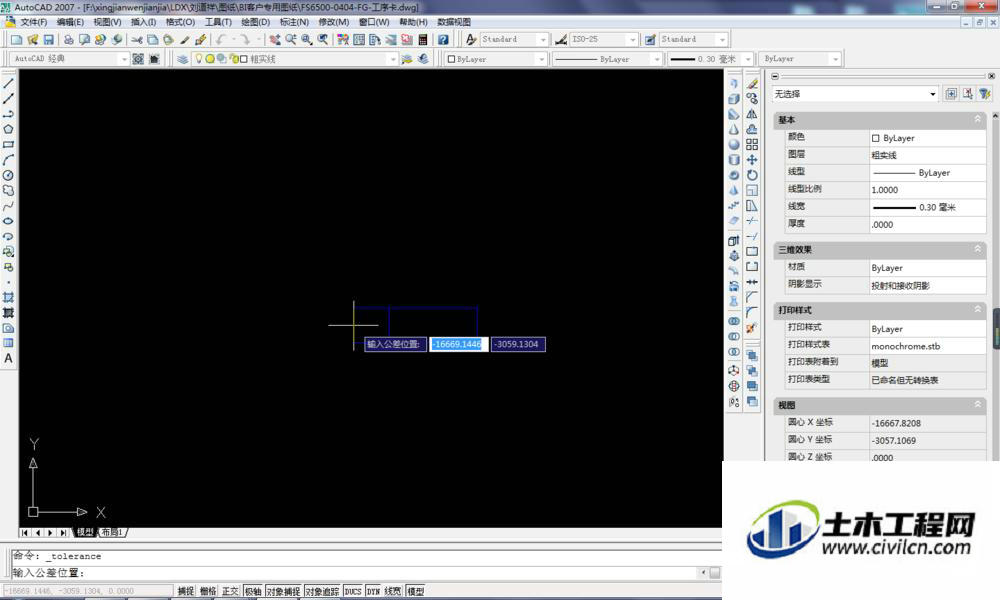Toggle 对象捕捉 (object snap) in the status bar
This screenshot has width=1000, height=600.
coord(283,592)
